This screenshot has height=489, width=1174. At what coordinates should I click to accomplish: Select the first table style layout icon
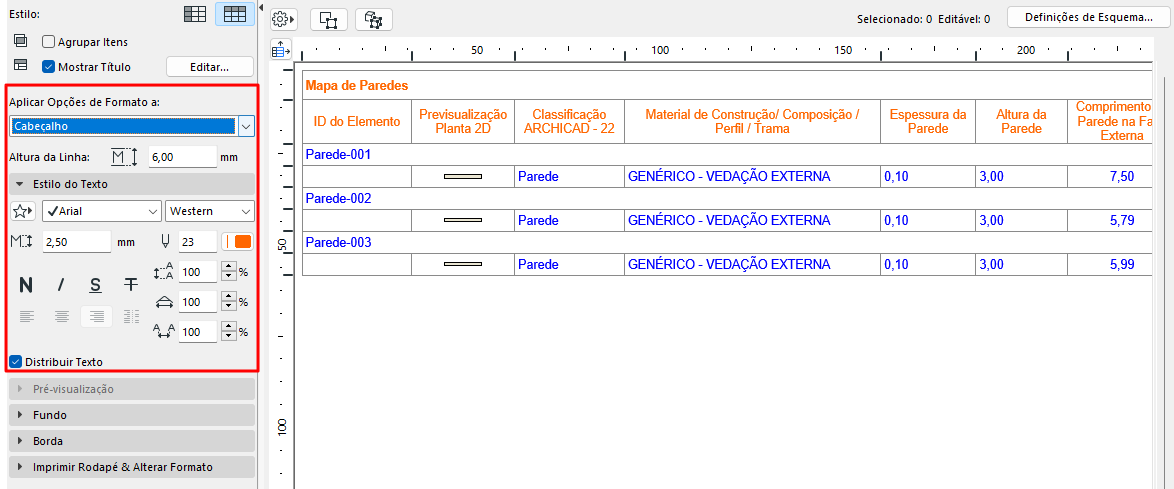(x=195, y=13)
